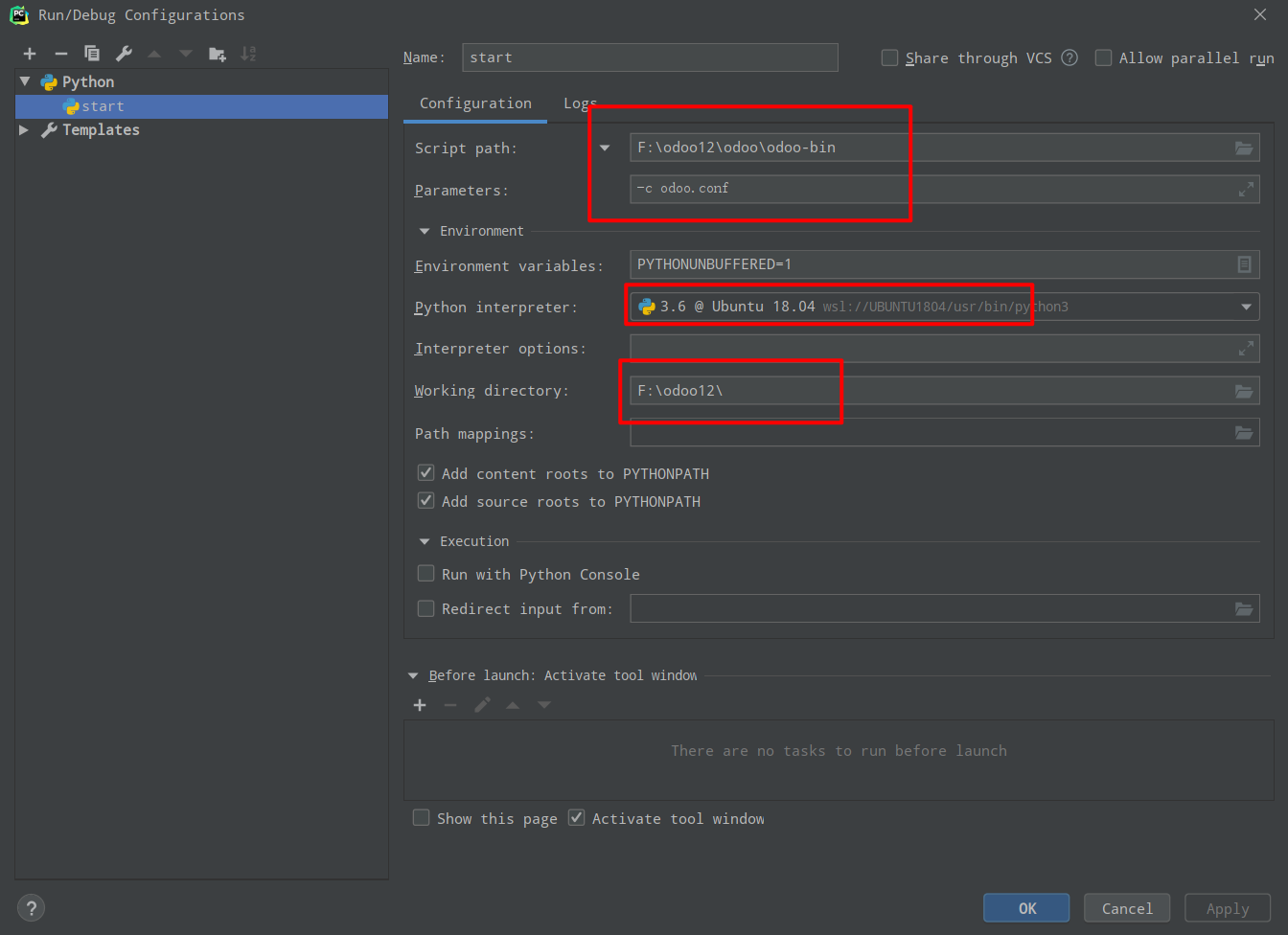1288x935 pixels.
Task: Switch to the Configuration tab
Action: tap(475, 103)
